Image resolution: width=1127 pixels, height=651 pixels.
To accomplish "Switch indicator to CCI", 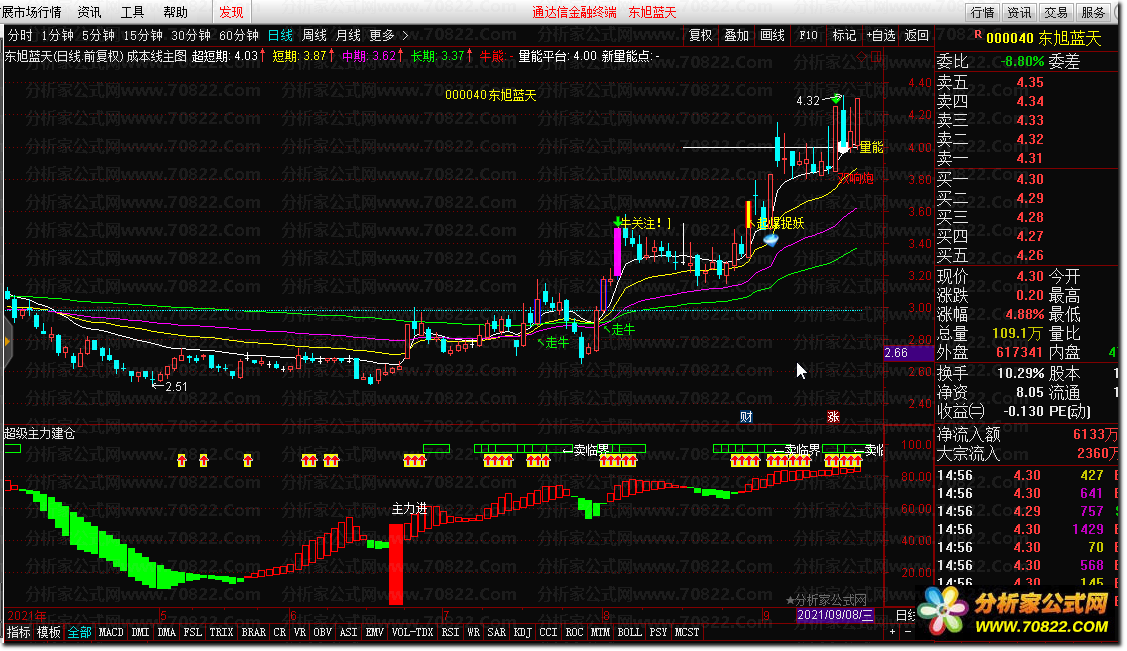I will coord(548,632).
